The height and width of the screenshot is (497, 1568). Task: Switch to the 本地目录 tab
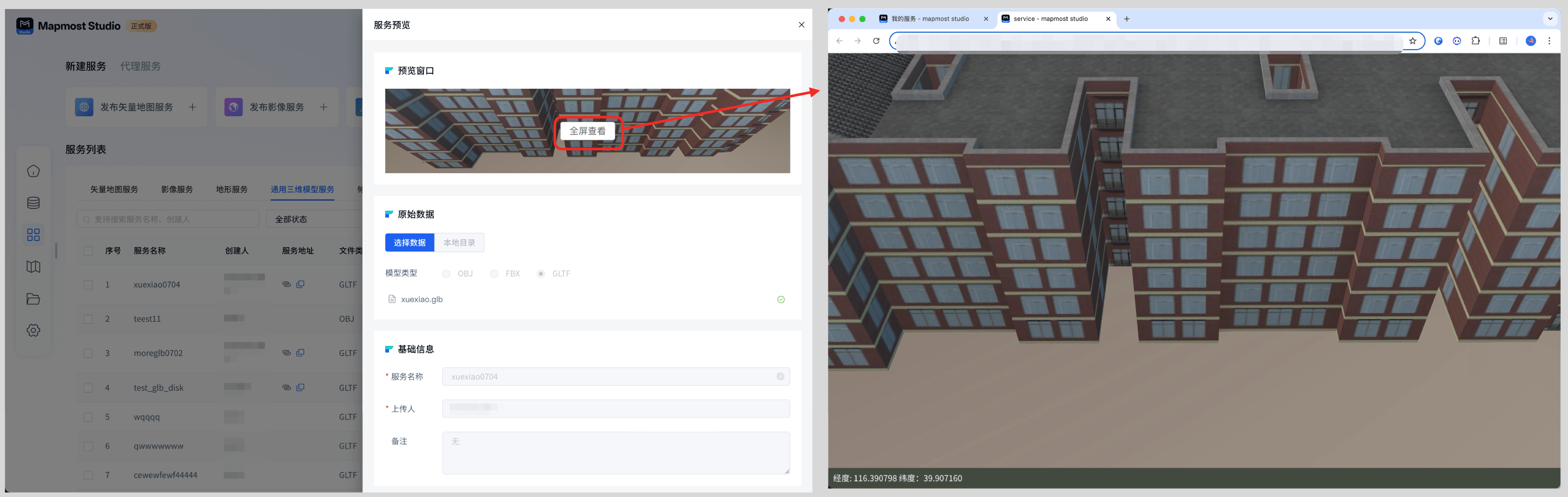click(459, 243)
